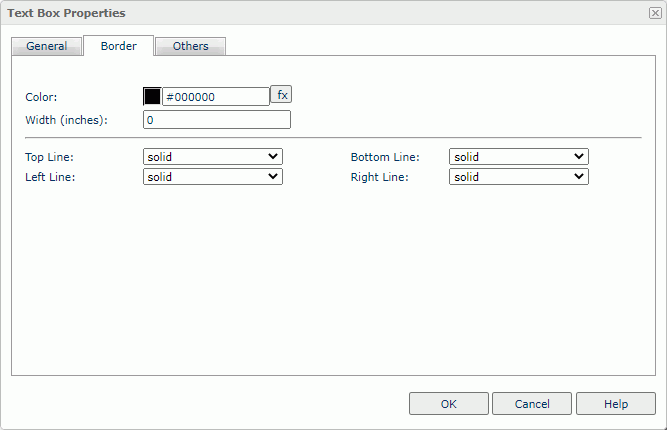Focus the #000000 color hex field

click(x=216, y=97)
